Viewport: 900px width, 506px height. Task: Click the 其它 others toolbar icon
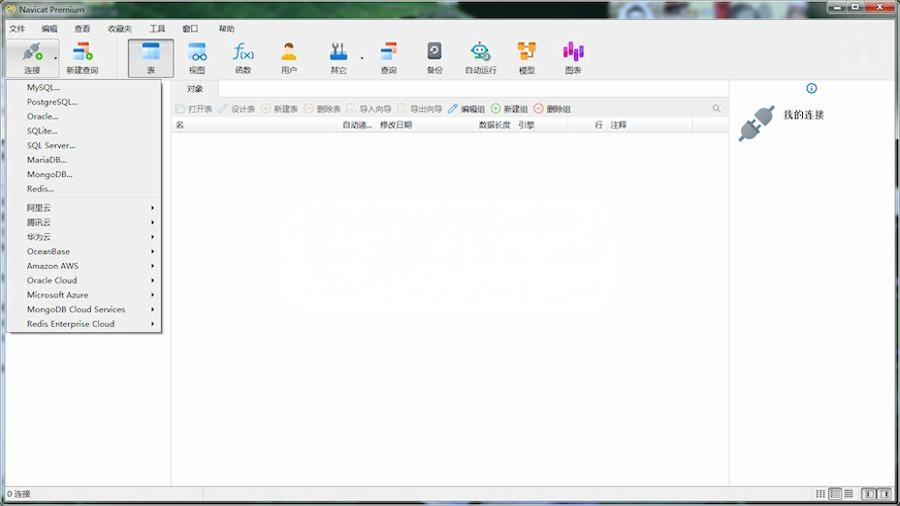tap(338, 58)
